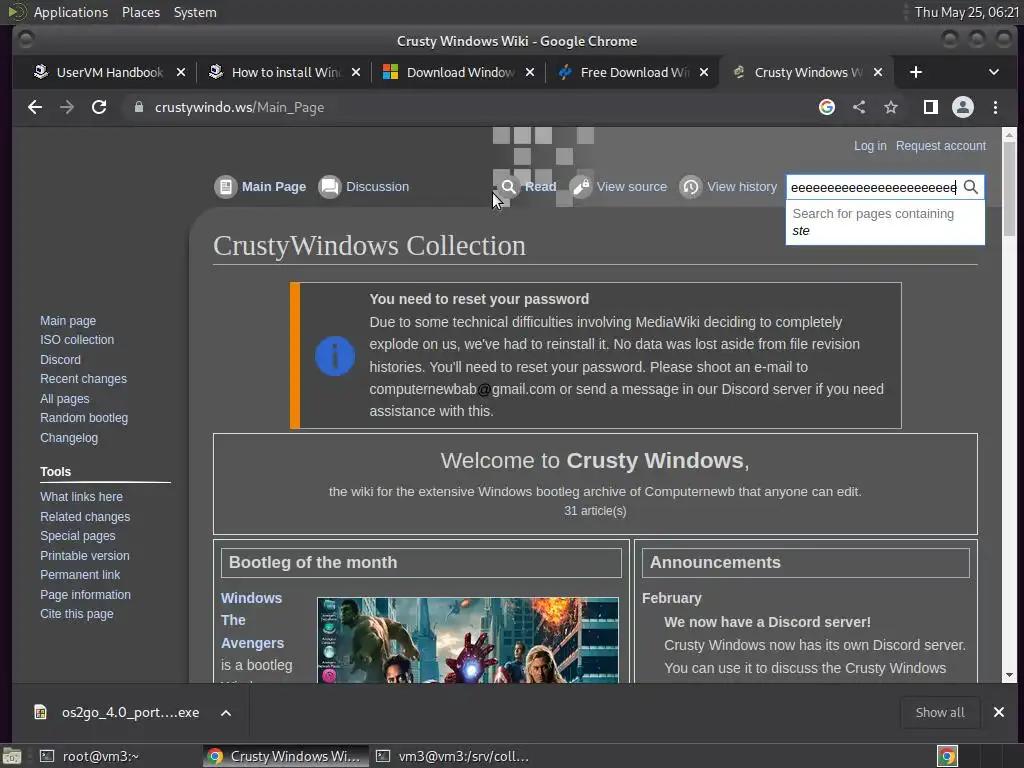Click Show all downloads button
The height and width of the screenshot is (768, 1024).
tap(940, 712)
